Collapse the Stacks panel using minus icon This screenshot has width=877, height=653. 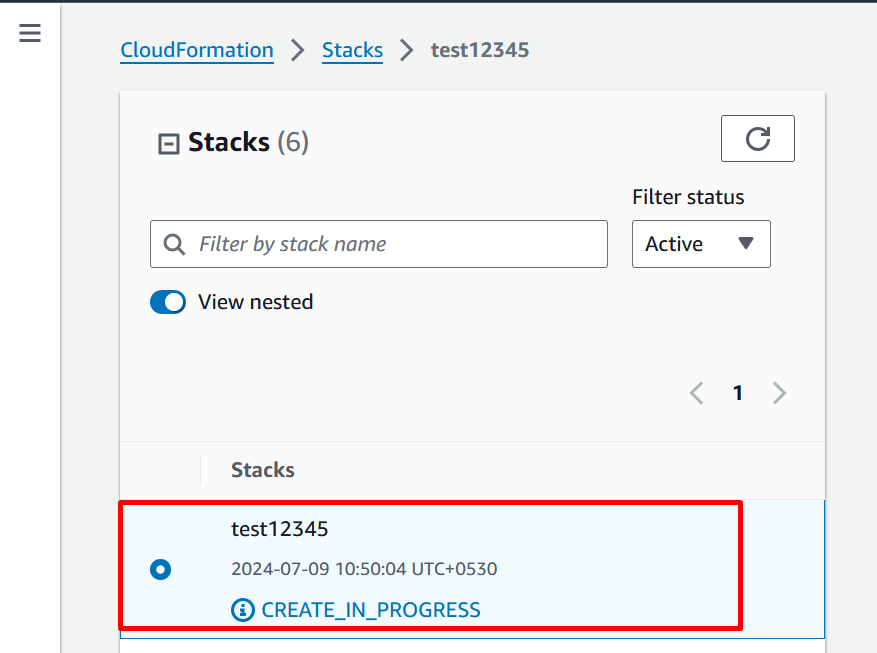coord(168,144)
